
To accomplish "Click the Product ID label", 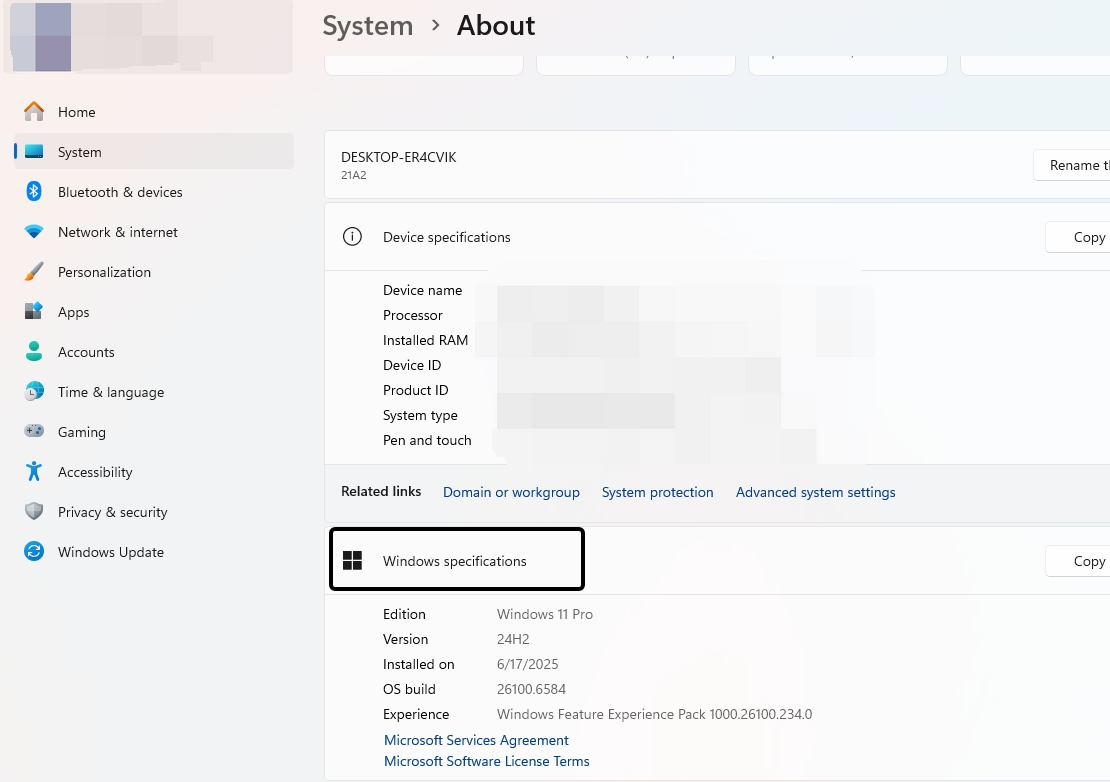I will tap(416, 390).
